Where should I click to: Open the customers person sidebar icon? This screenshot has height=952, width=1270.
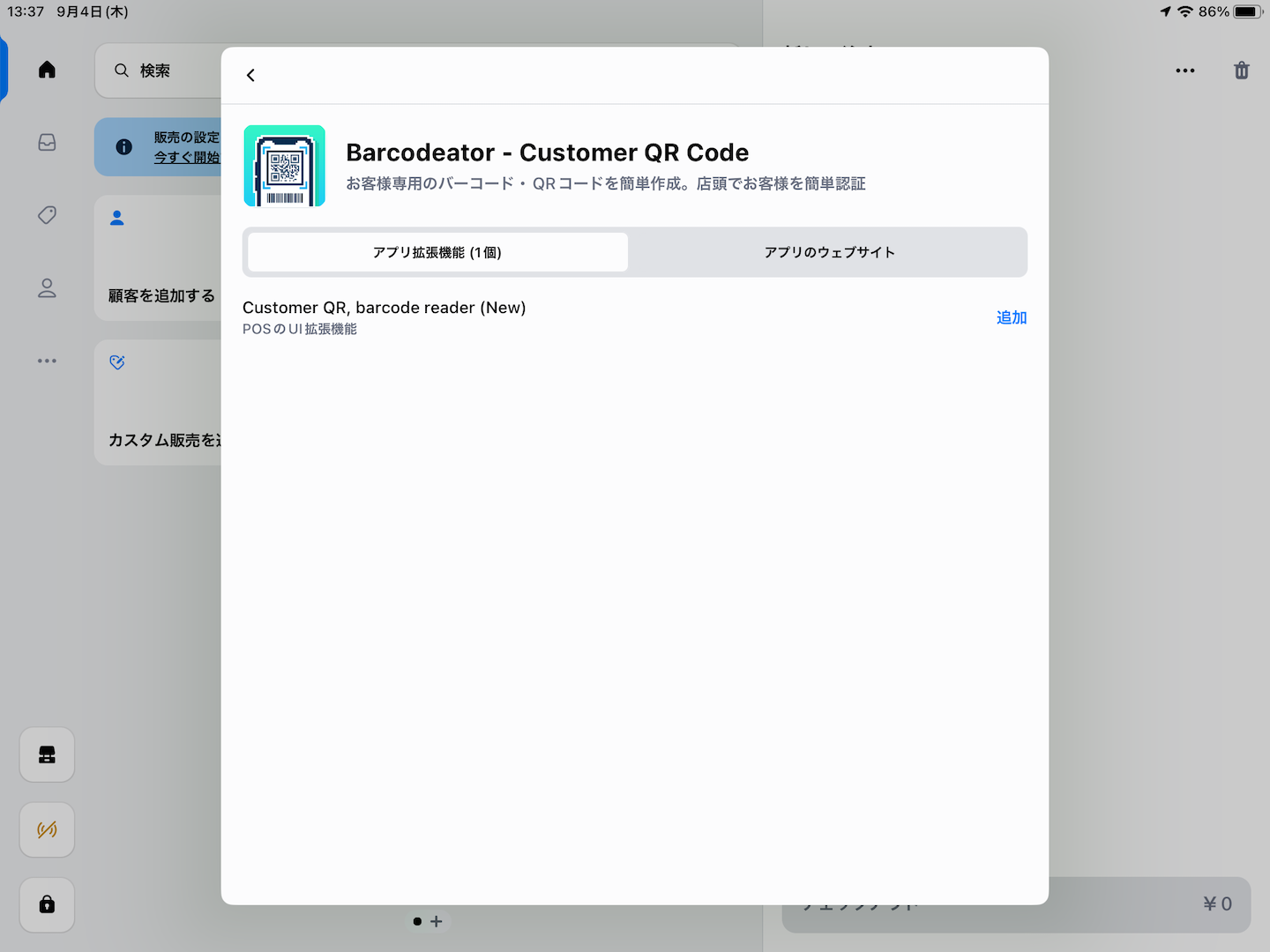pyautogui.click(x=48, y=288)
